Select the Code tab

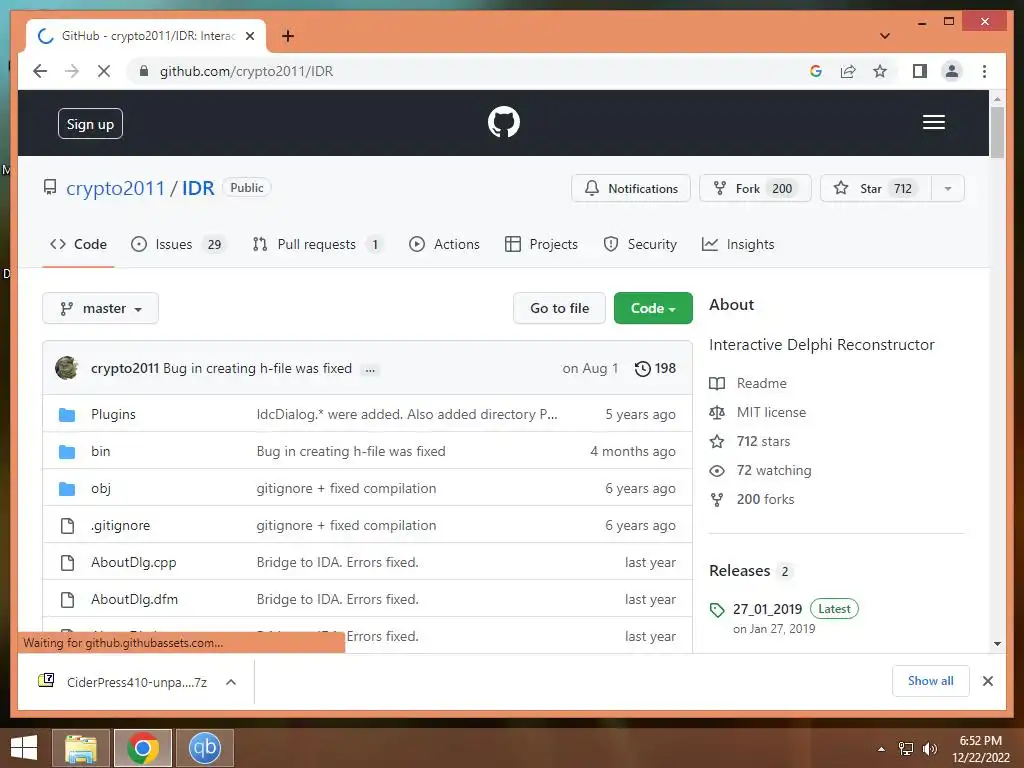point(78,244)
